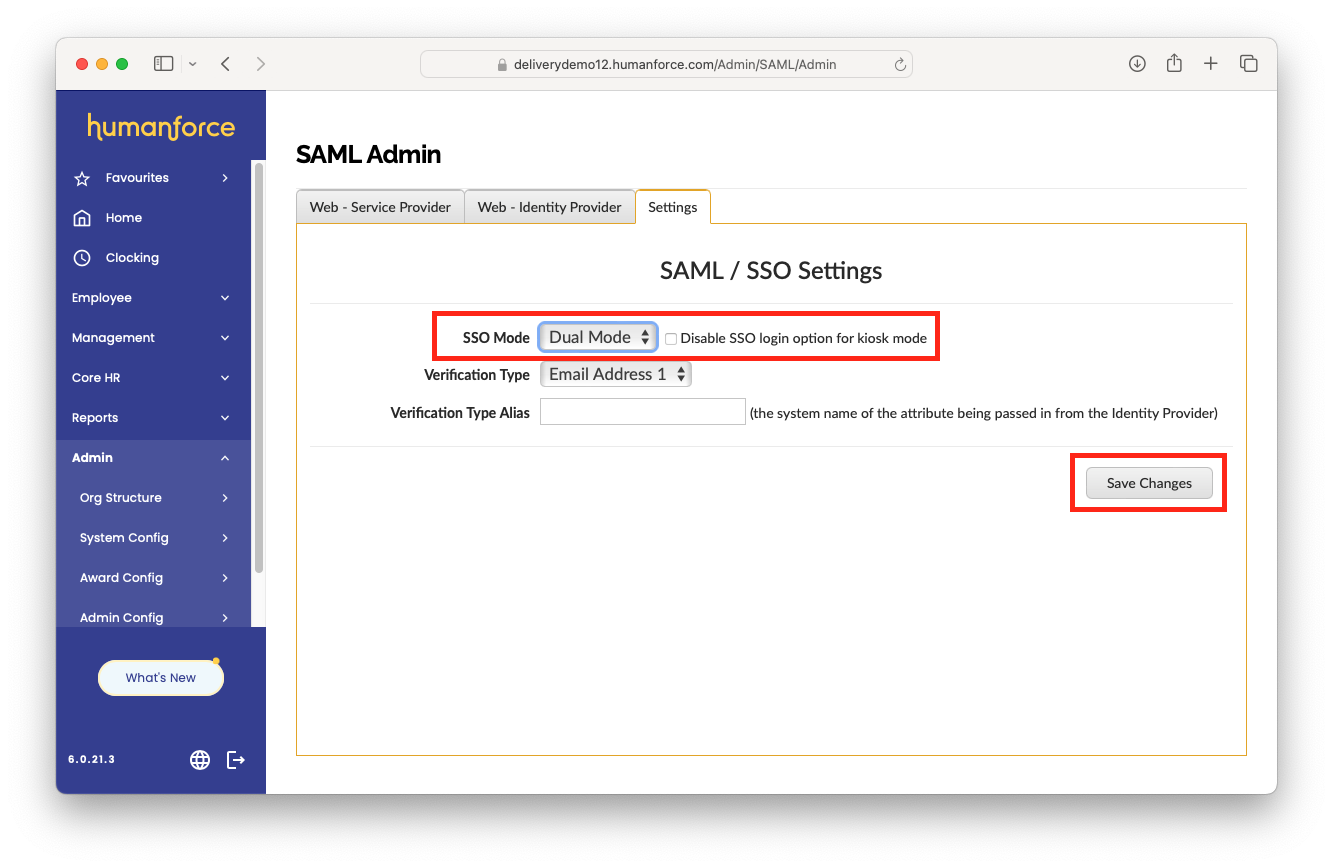Click the SAML / SSO Settings heading

click(x=771, y=271)
